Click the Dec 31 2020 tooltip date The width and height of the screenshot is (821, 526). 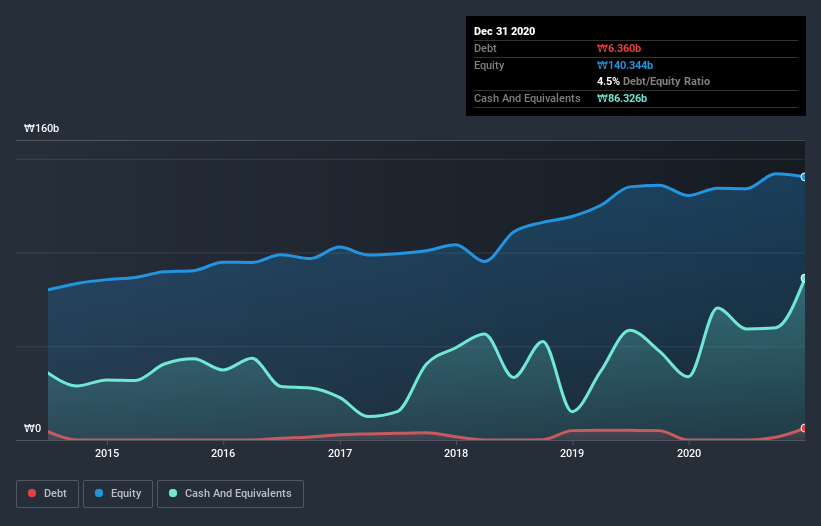click(504, 31)
